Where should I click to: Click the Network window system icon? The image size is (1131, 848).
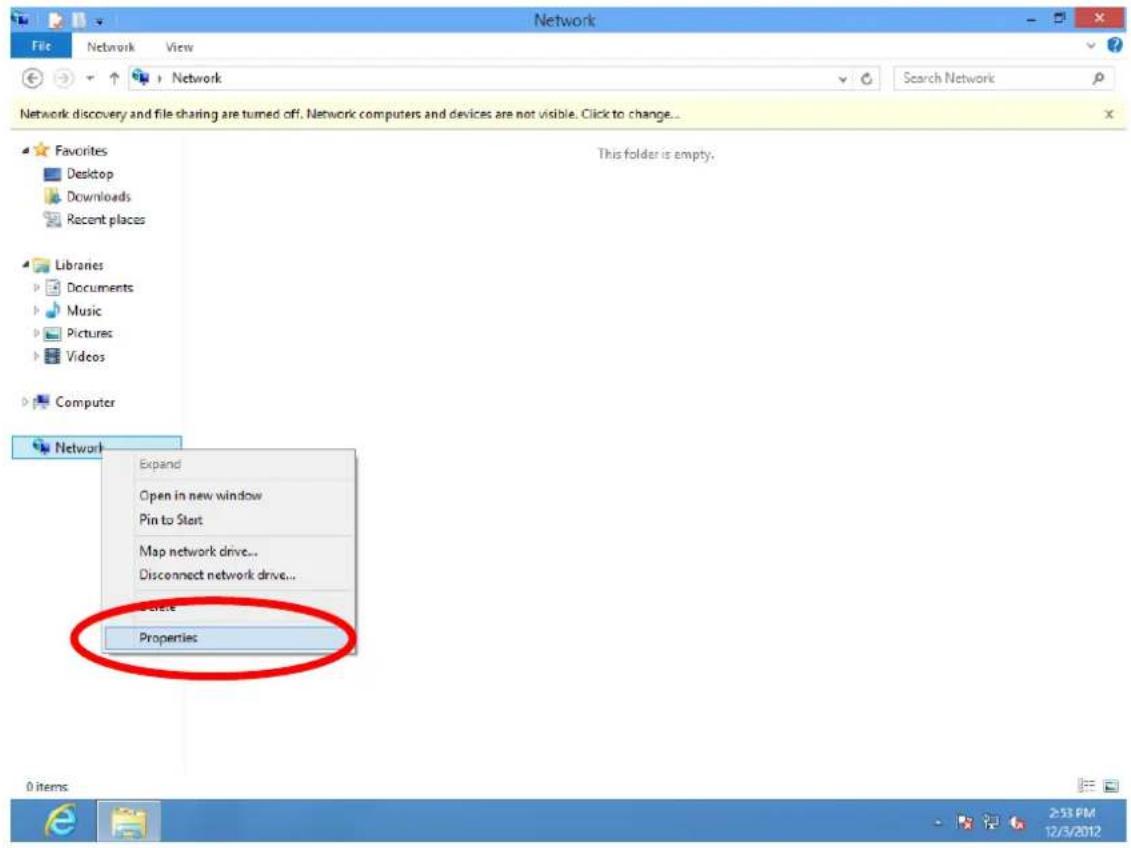(x=19, y=19)
